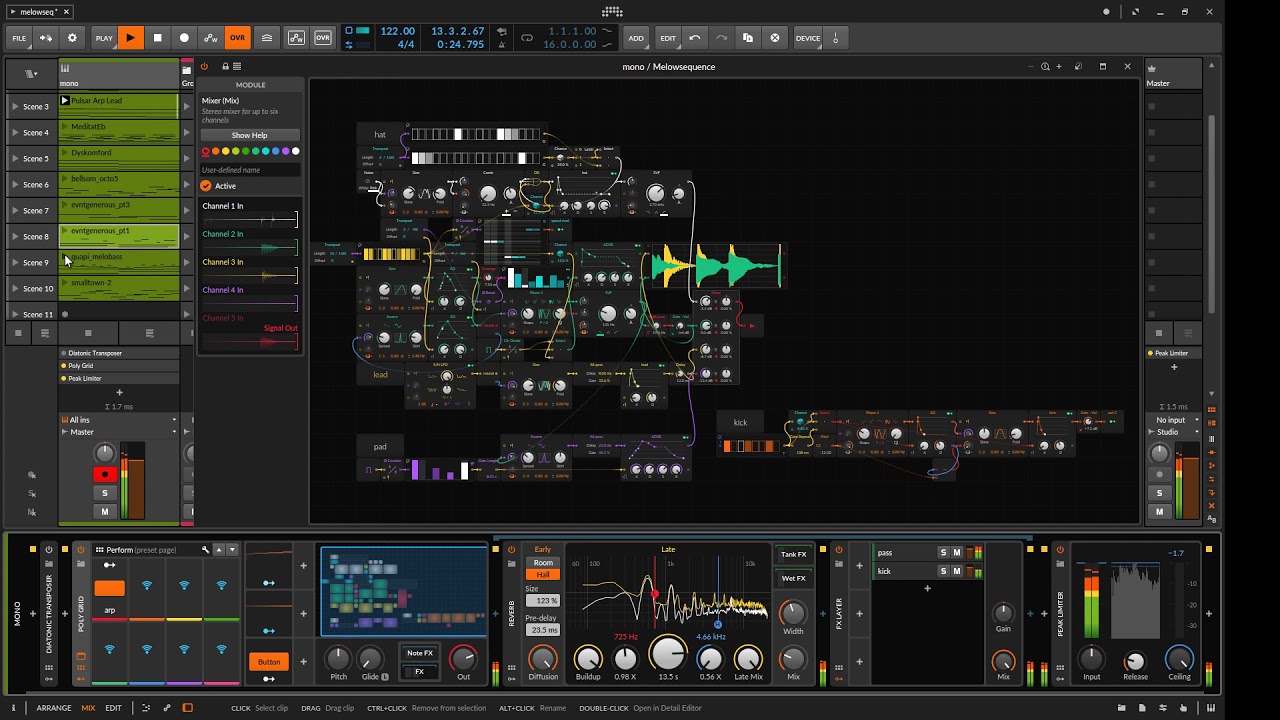This screenshot has height=720, width=1280.
Task: Click Show Help button
Action: point(250,135)
